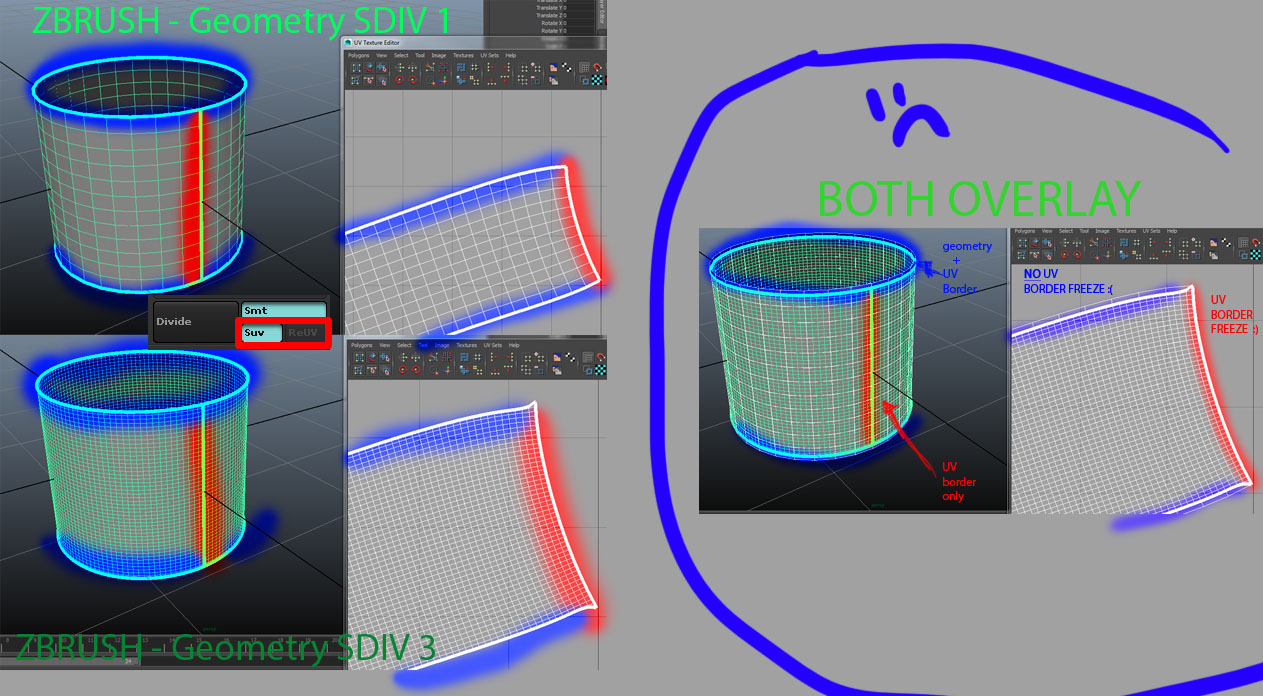The height and width of the screenshot is (696, 1263).
Task: Click the ZBrush ReUV button
Action: (304, 332)
